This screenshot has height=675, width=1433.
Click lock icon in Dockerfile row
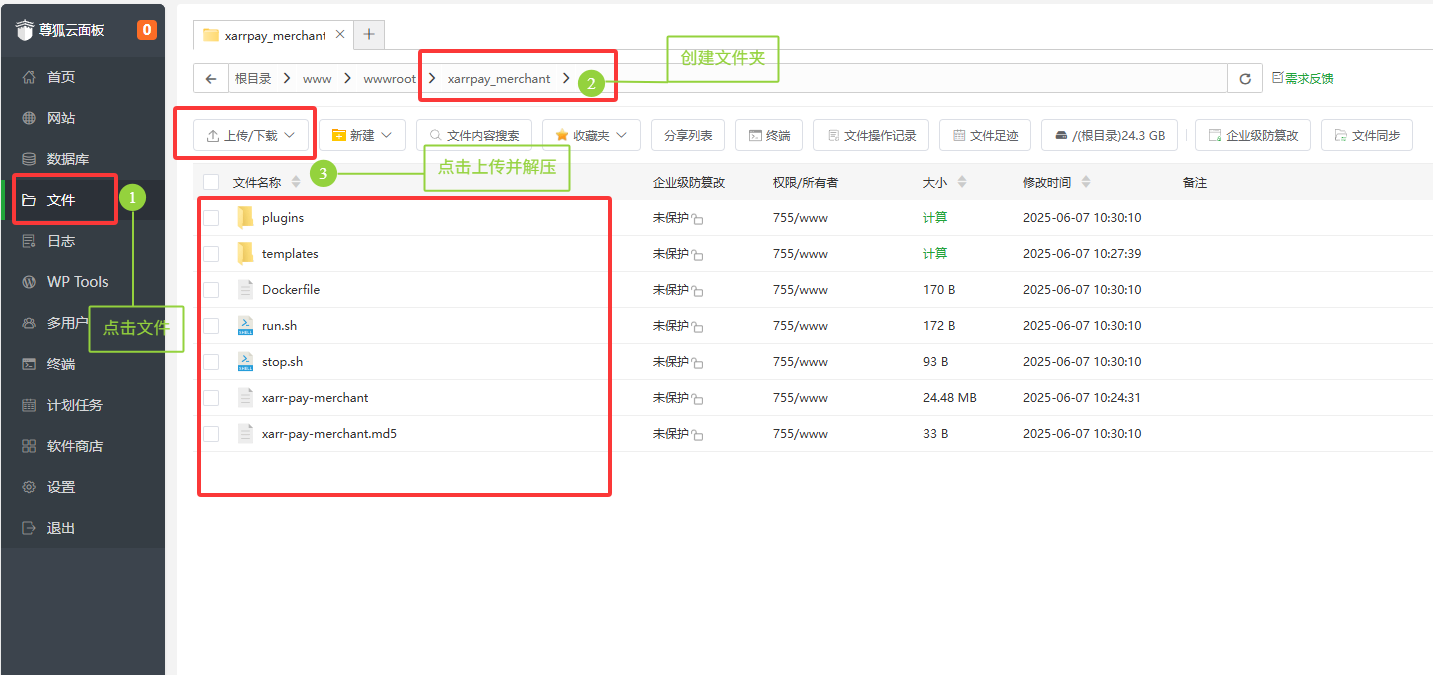coord(697,291)
